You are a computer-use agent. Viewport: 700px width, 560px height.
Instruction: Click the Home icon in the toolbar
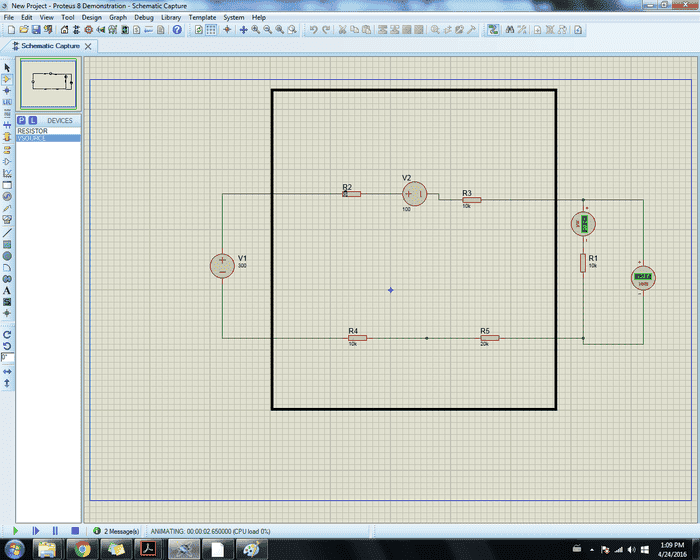tap(65, 31)
